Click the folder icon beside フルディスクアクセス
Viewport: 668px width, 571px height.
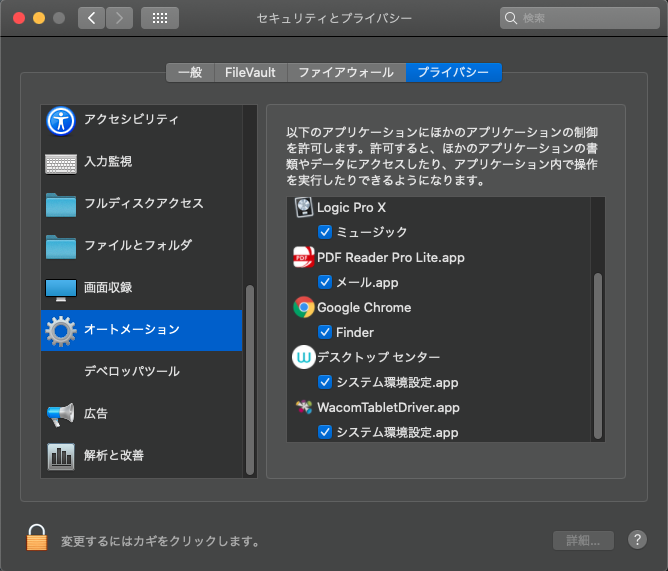tap(61, 205)
